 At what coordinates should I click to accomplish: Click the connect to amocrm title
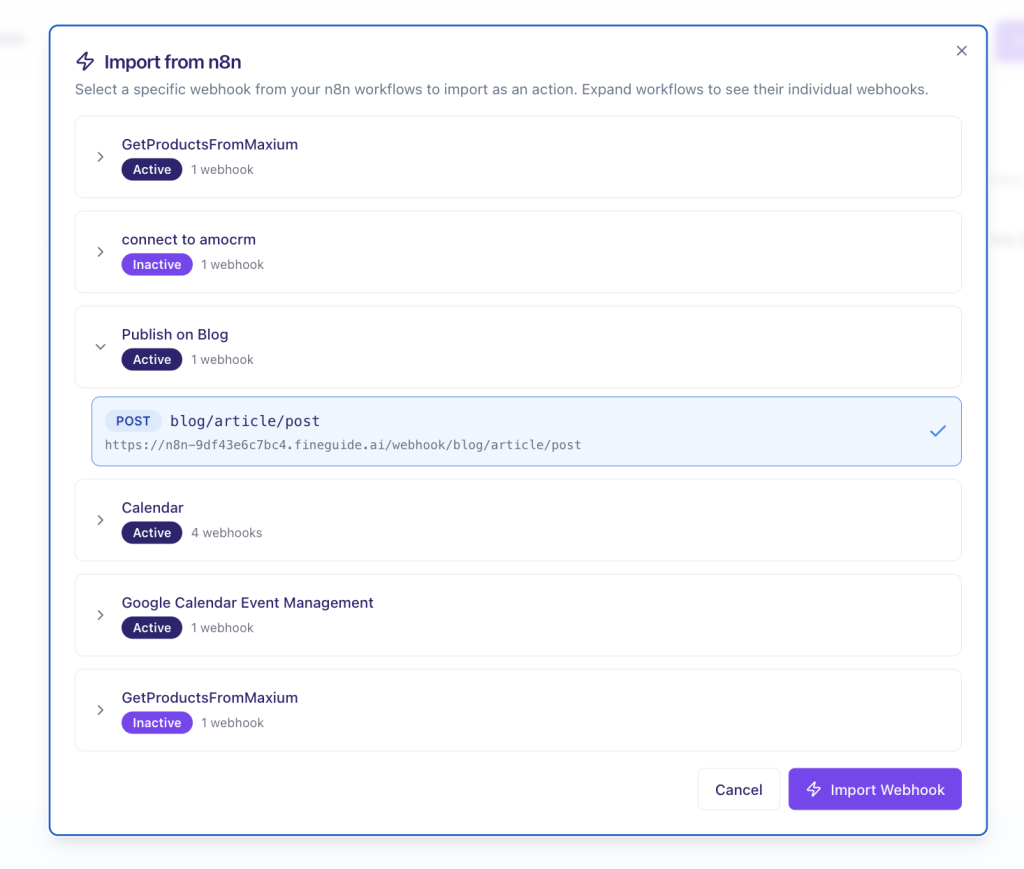(x=189, y=240)
